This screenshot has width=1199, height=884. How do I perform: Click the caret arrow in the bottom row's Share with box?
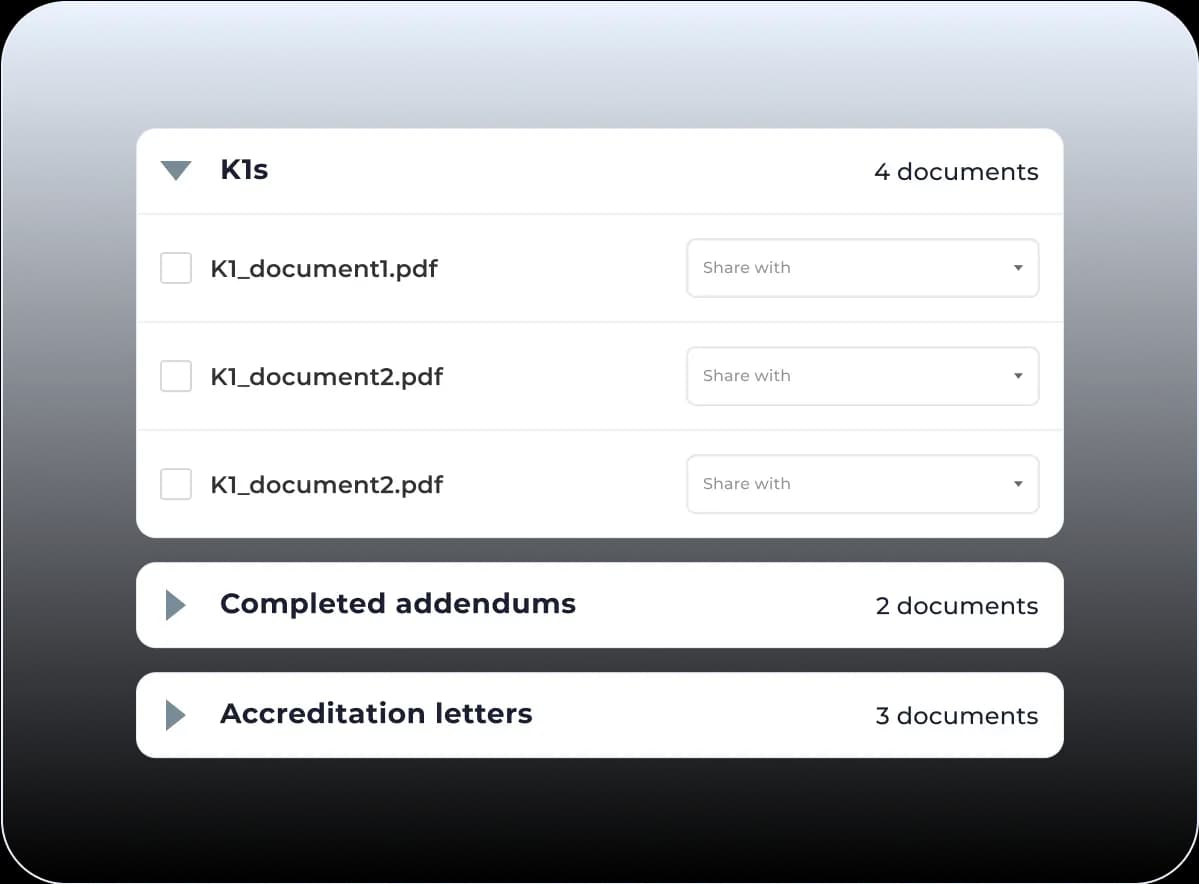coord(1018,484)
